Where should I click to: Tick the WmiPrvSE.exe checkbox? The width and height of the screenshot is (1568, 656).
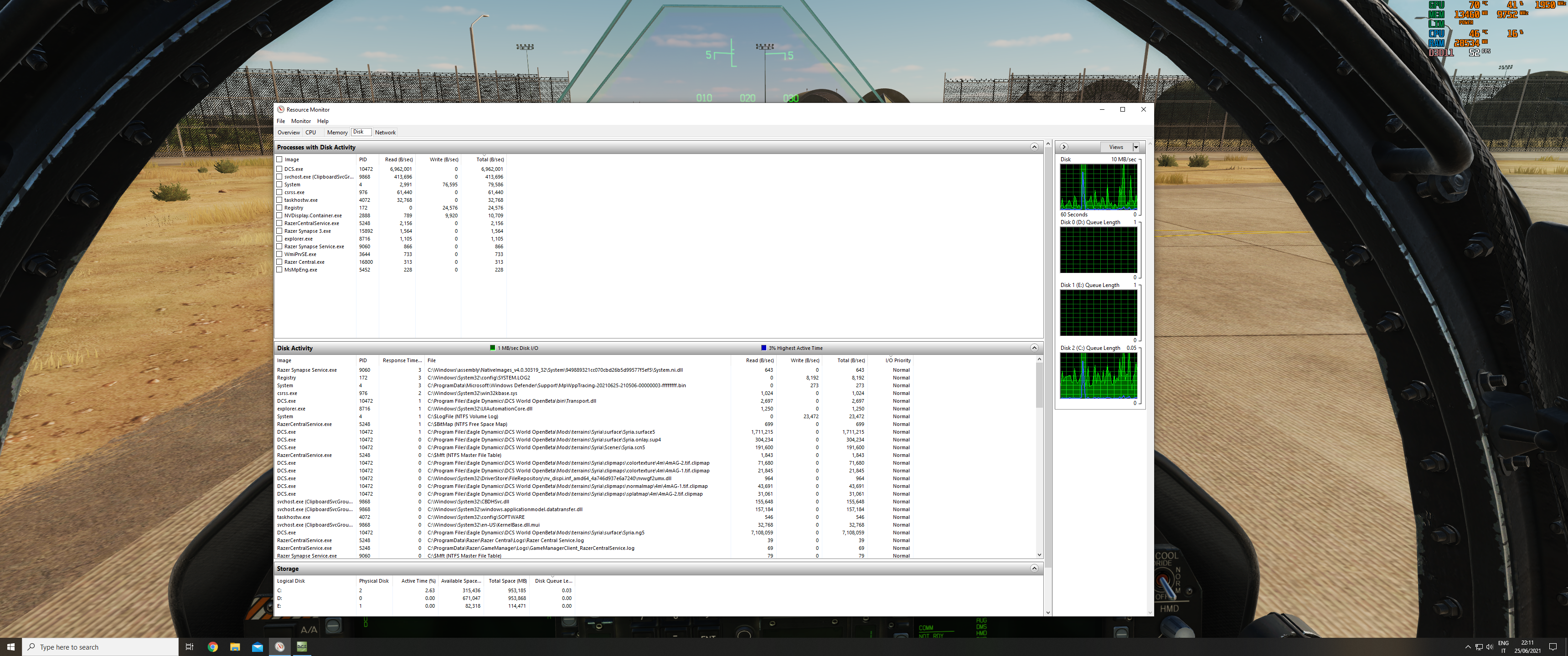coord(279,254)
